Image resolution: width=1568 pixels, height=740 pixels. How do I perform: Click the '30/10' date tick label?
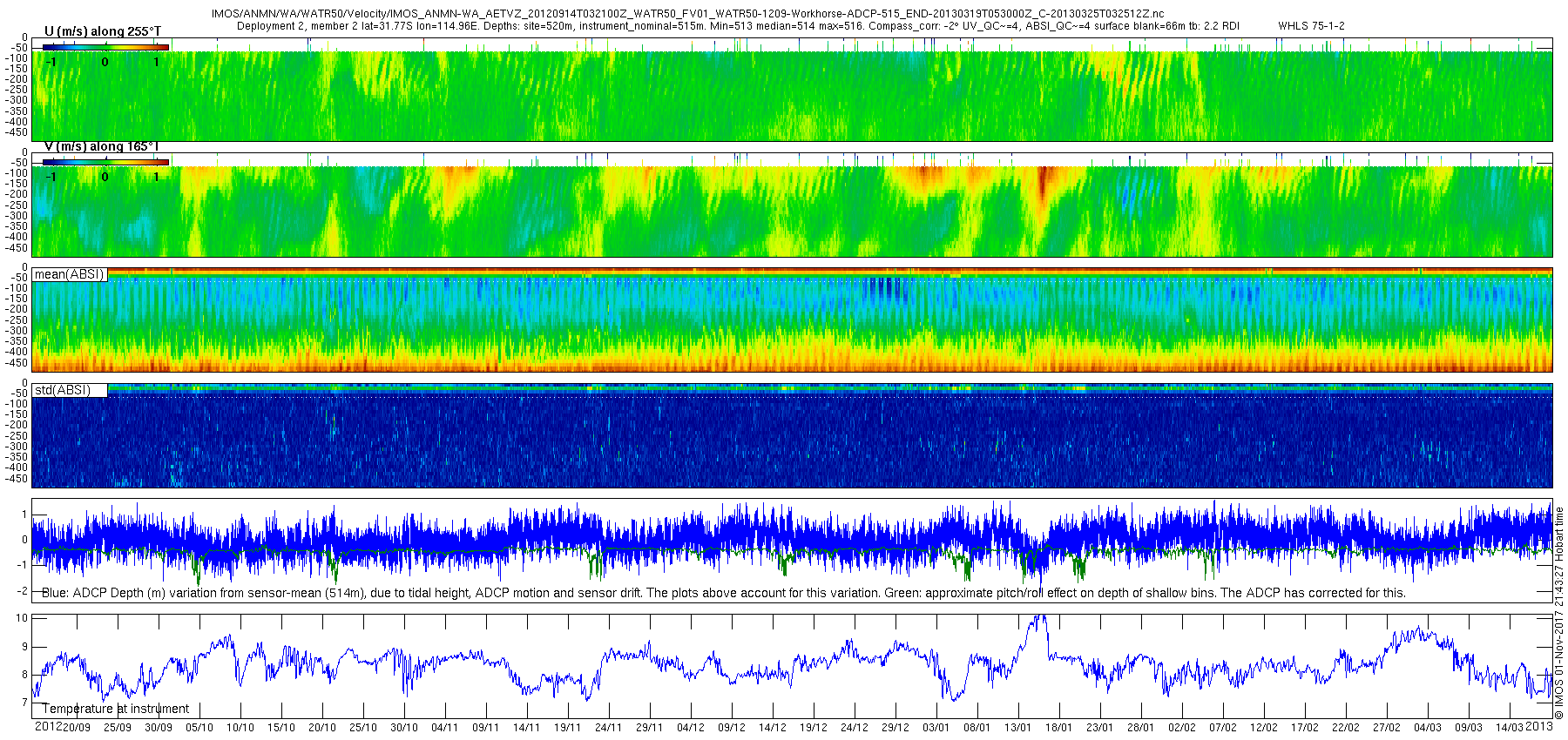pyautogui.click(x=404, y=728)
